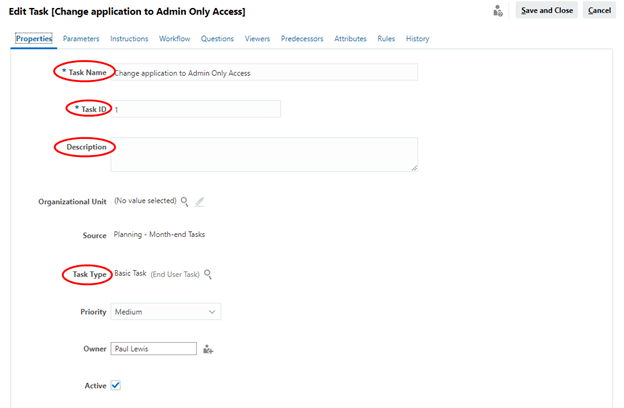
Task: Click into the Task Name field
Action: click(264, 73)
